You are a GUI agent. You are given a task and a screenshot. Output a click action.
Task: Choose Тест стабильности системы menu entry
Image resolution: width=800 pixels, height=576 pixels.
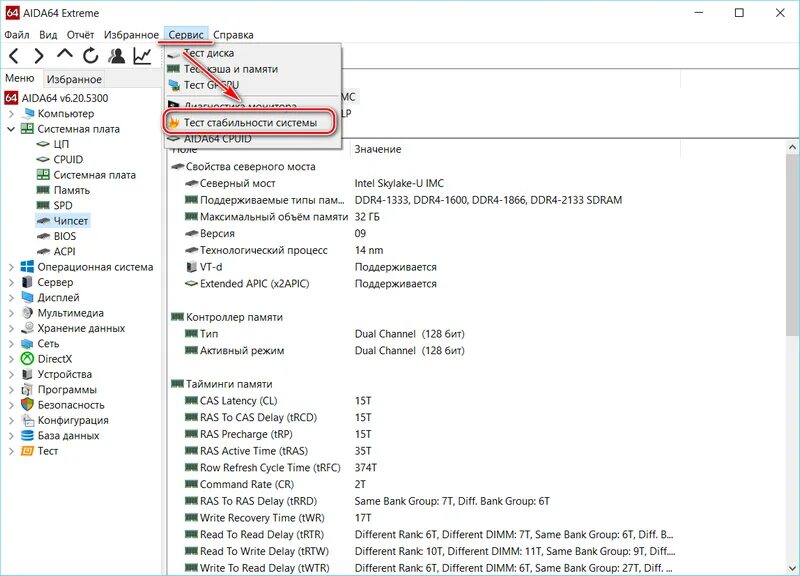[x=250, y=122]
